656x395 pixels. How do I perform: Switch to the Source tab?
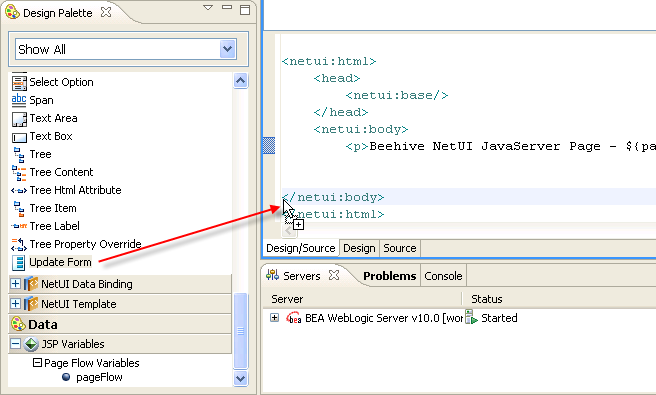pyautogui.click(x=400, y=248)
